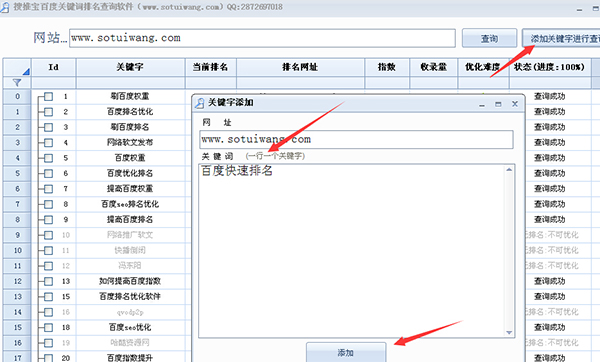Image resolution: width=600 pixels, height=362 pixels.
Task: Sort by the Id column header
Action: point(54,67)
